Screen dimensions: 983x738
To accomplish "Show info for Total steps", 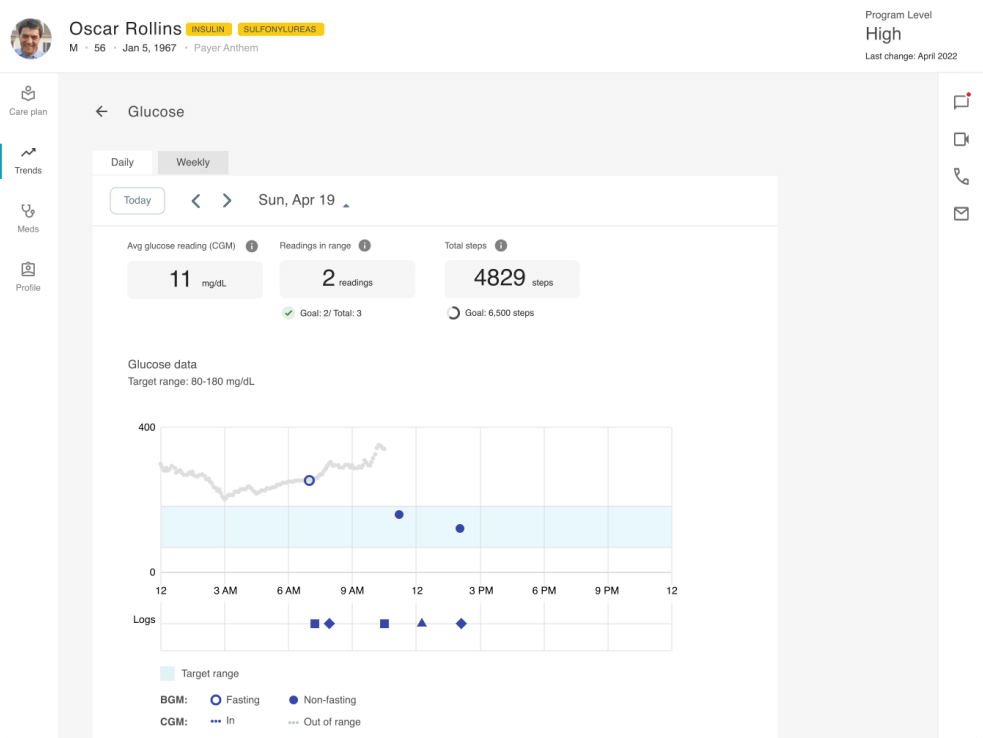I will (x=501, y=246).
